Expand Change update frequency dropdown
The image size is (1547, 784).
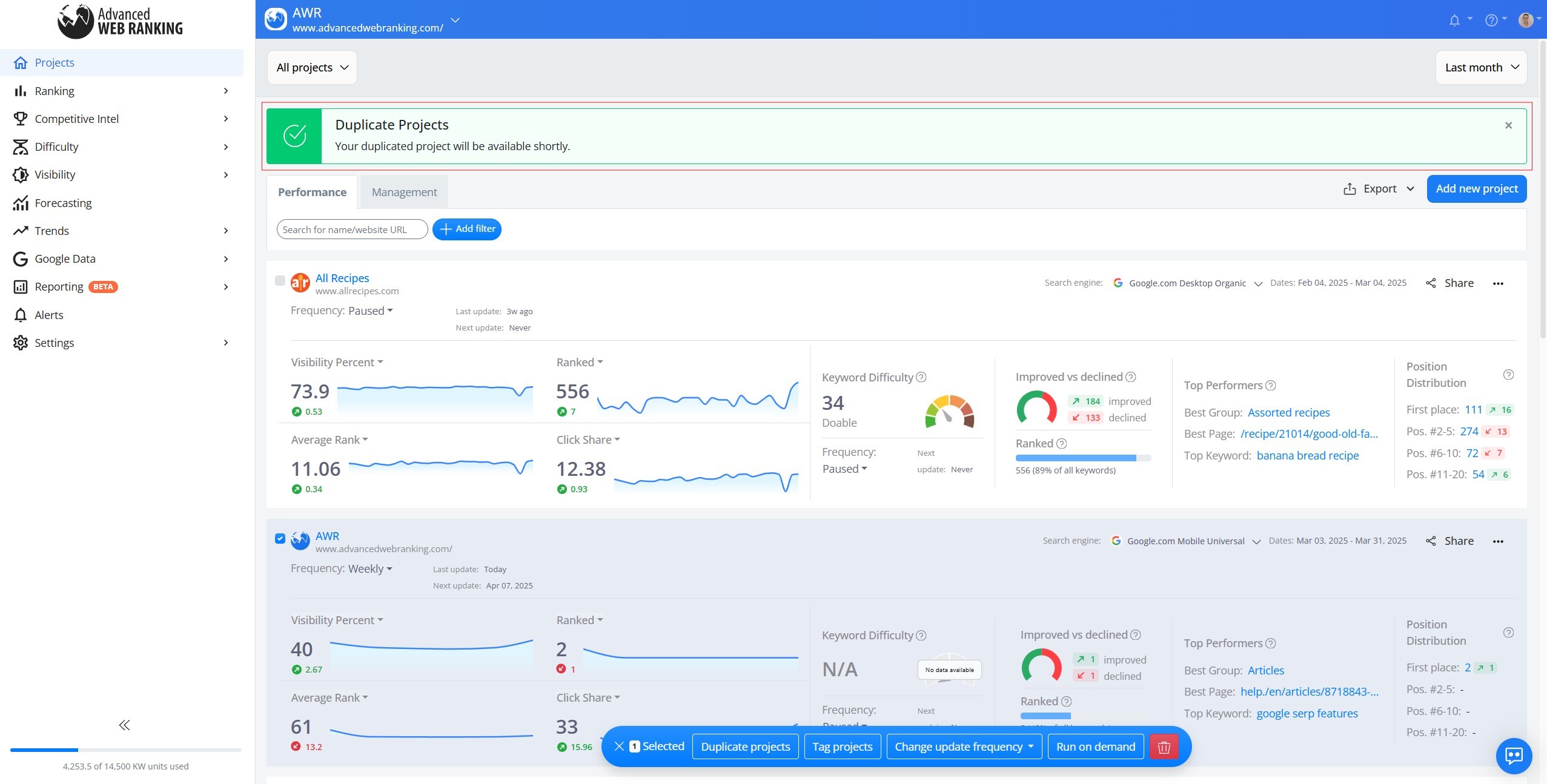pos(964,746)
